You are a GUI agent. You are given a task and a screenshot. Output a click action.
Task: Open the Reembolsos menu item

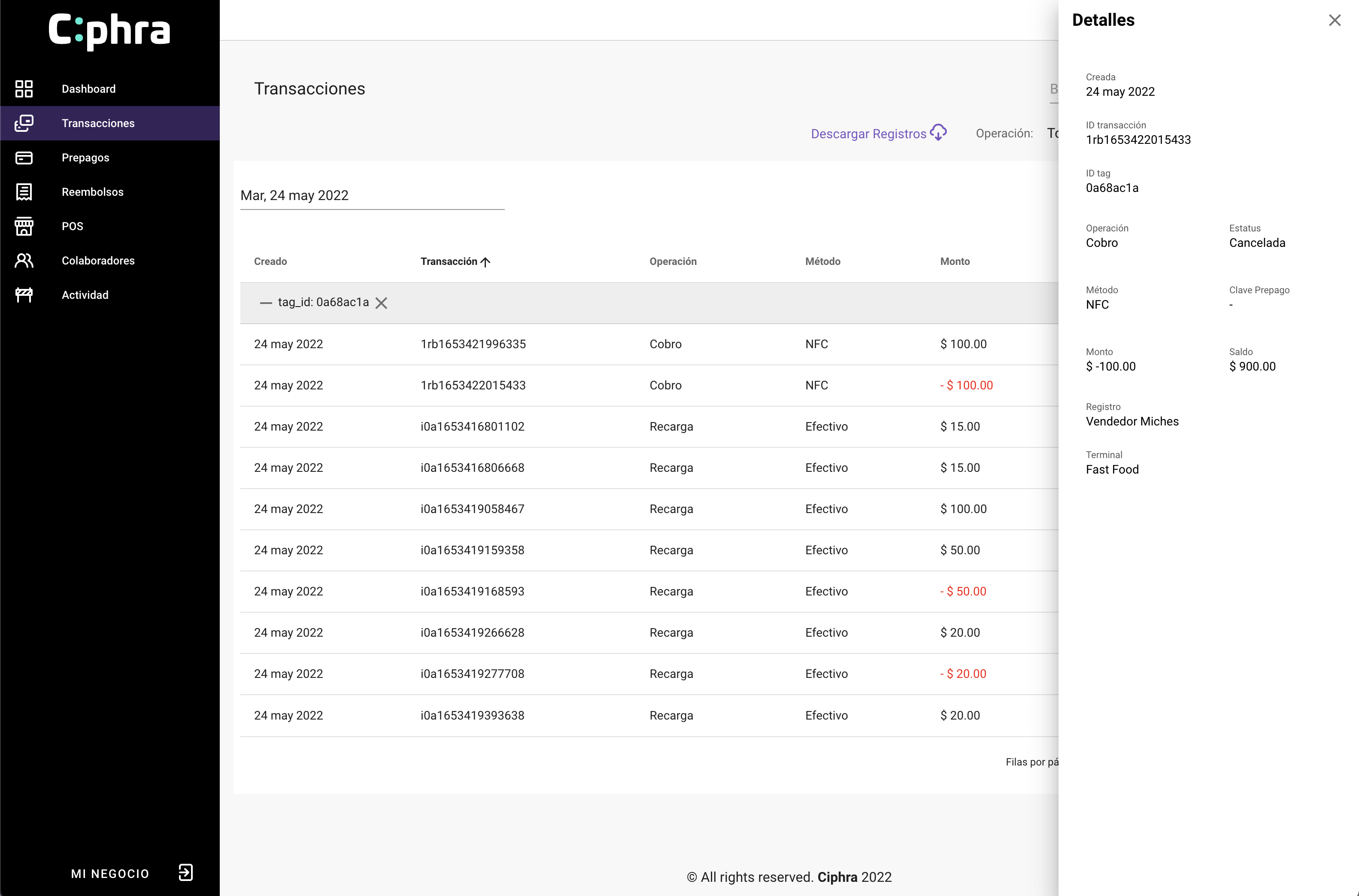point(93,192)
